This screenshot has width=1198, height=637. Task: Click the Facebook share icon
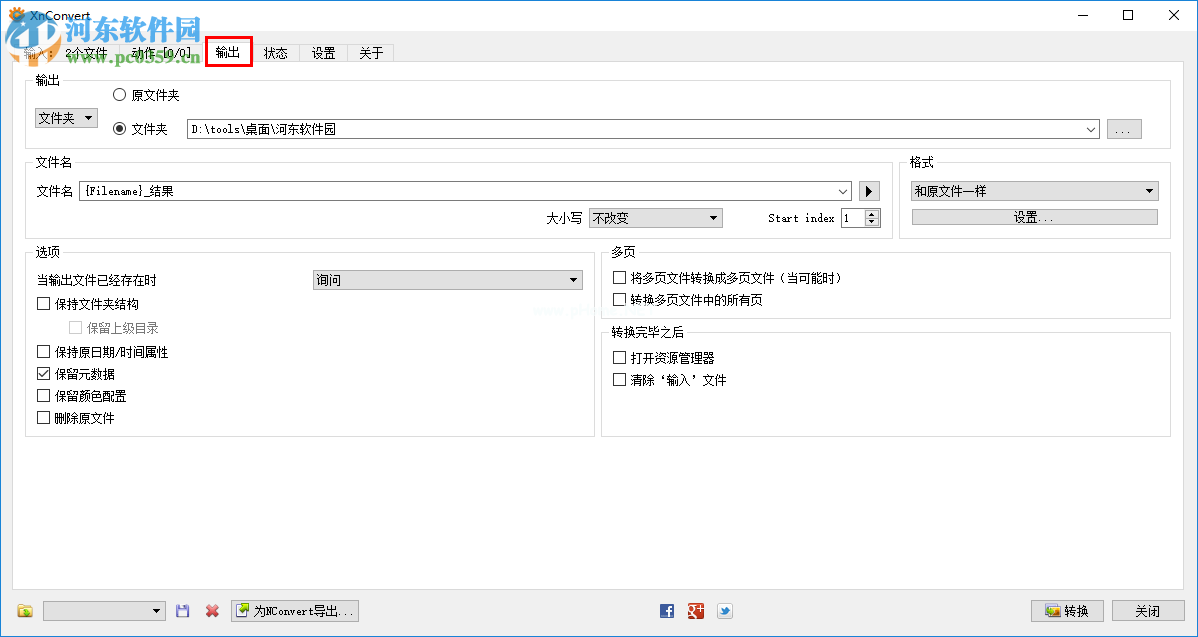[666, 610]
